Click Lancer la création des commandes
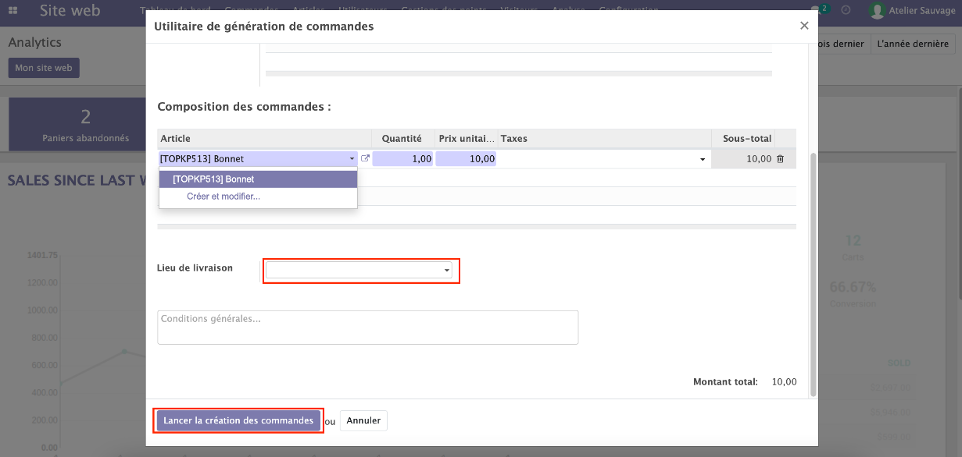Image resolution: width=962 pixels, height=457 pixels. coord(239,421)
